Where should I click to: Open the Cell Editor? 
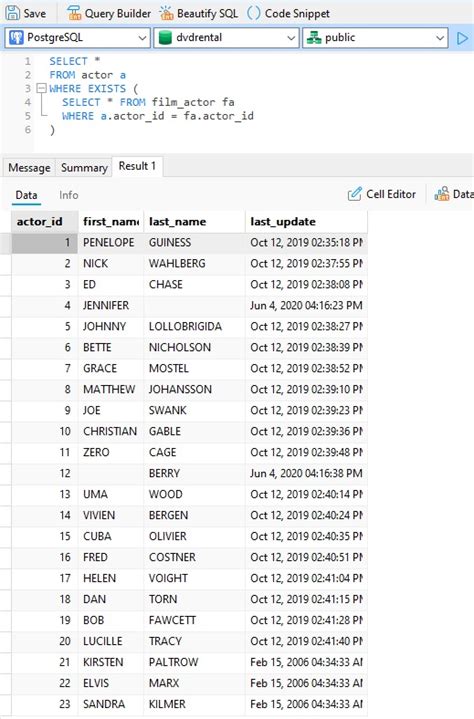pyautogui.click(x=382, y=194)
